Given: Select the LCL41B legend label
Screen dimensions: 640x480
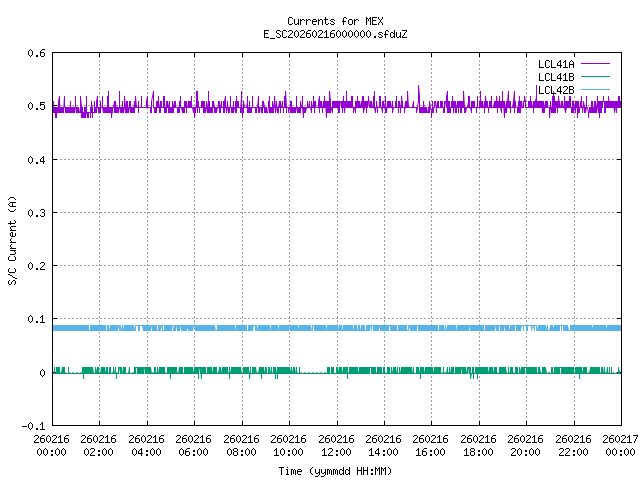Looking at the screenshot, I should click(555, 77).
